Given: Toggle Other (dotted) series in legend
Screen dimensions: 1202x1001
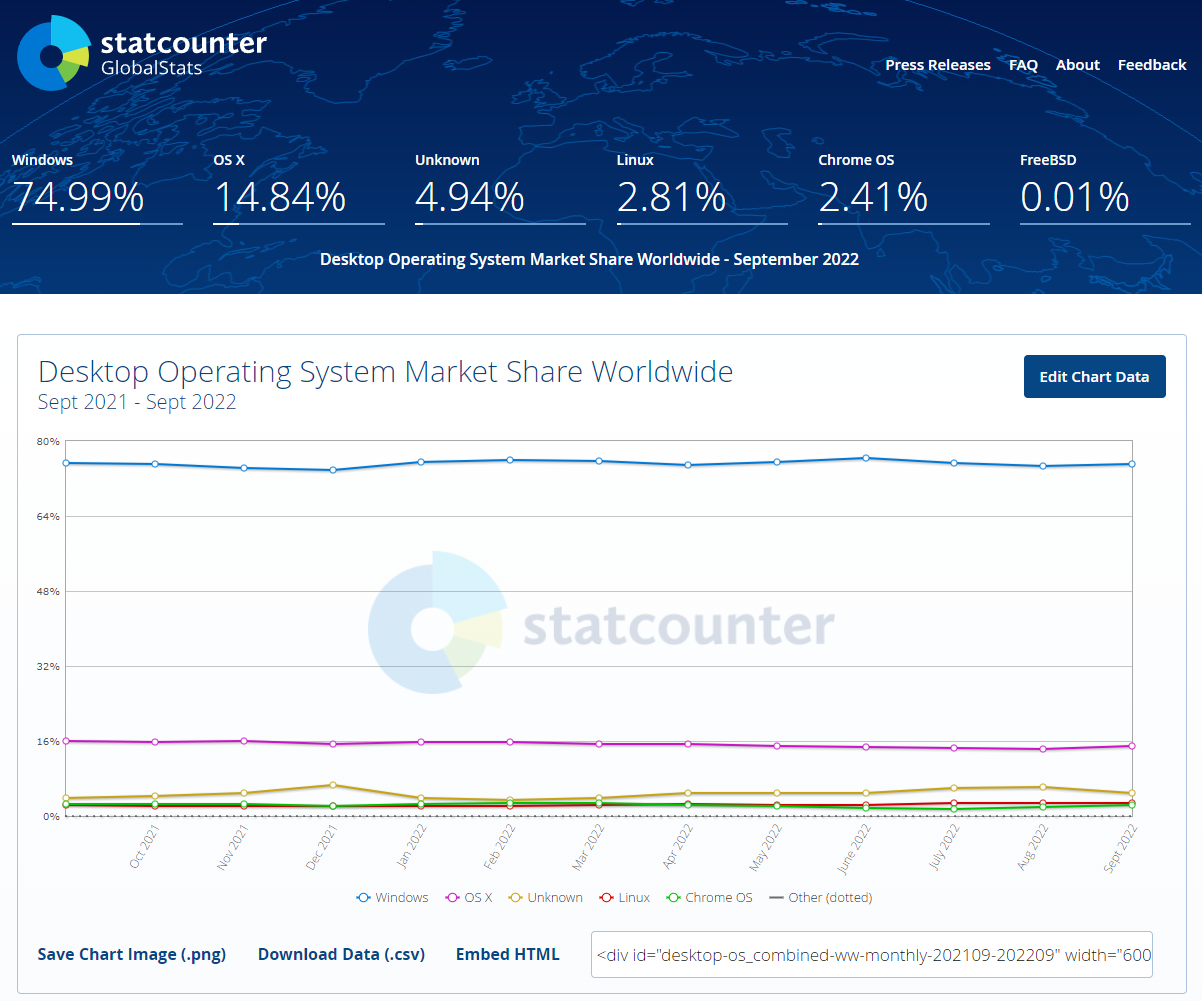Looking at the screenshot, I should 820,897.
